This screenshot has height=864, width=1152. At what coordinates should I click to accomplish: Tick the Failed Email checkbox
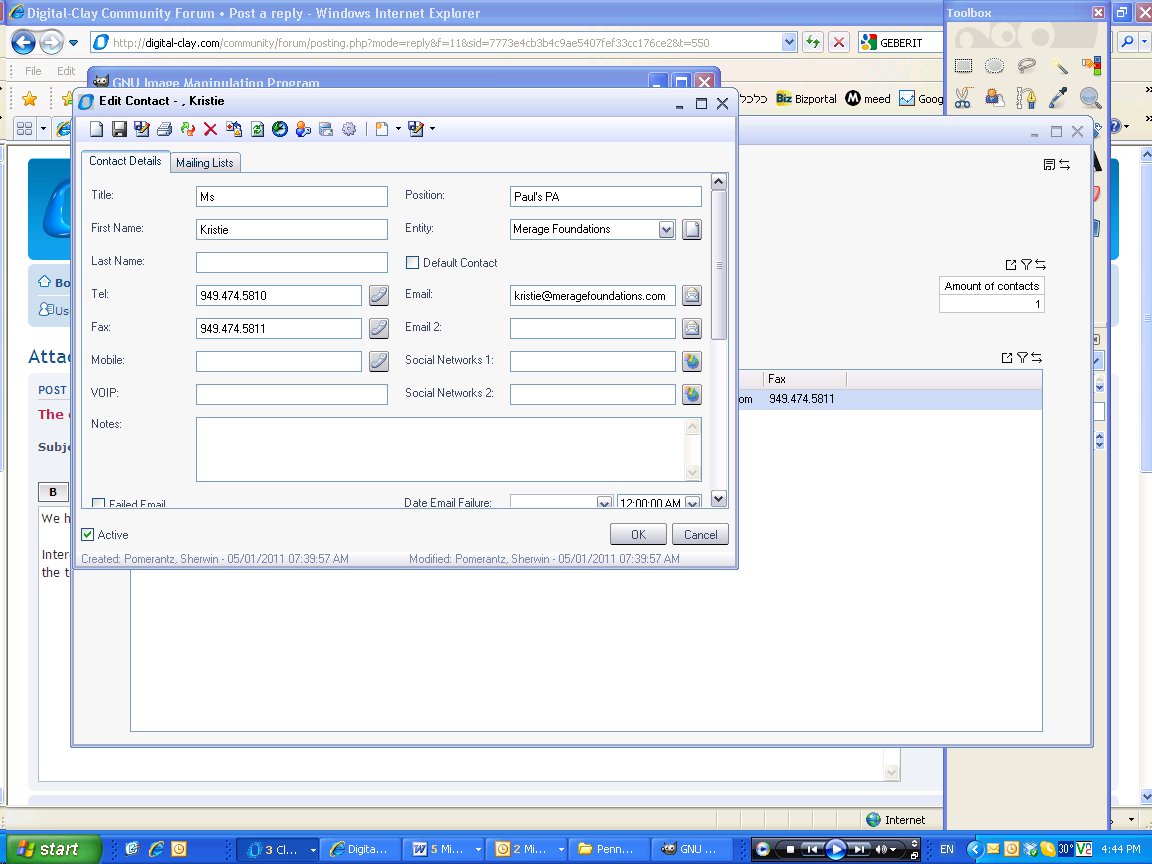click(98, 503)
